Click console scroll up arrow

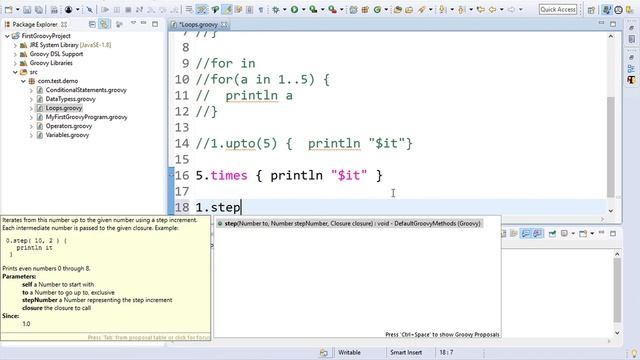click(617, 254)
